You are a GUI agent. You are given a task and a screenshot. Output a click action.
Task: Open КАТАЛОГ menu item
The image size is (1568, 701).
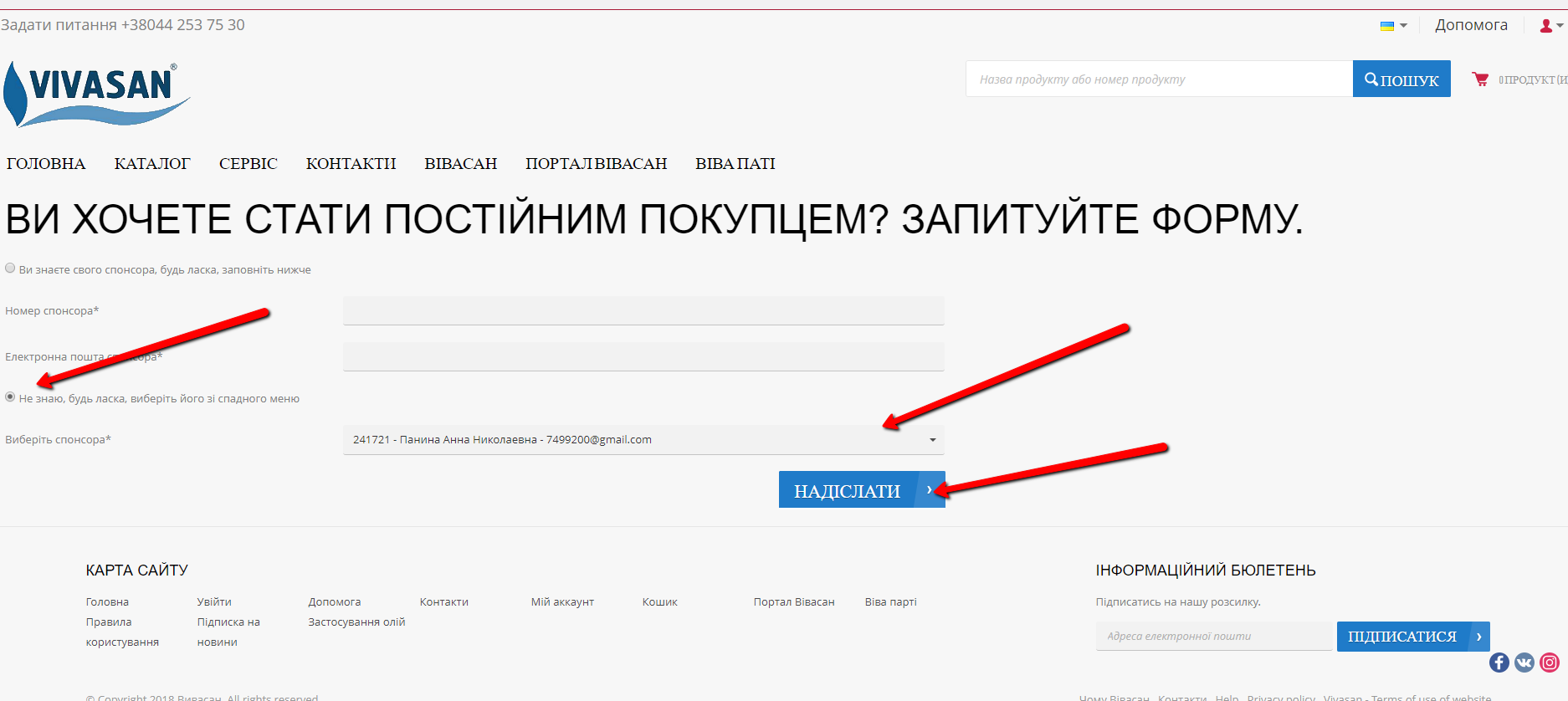(x=152, y=164)
